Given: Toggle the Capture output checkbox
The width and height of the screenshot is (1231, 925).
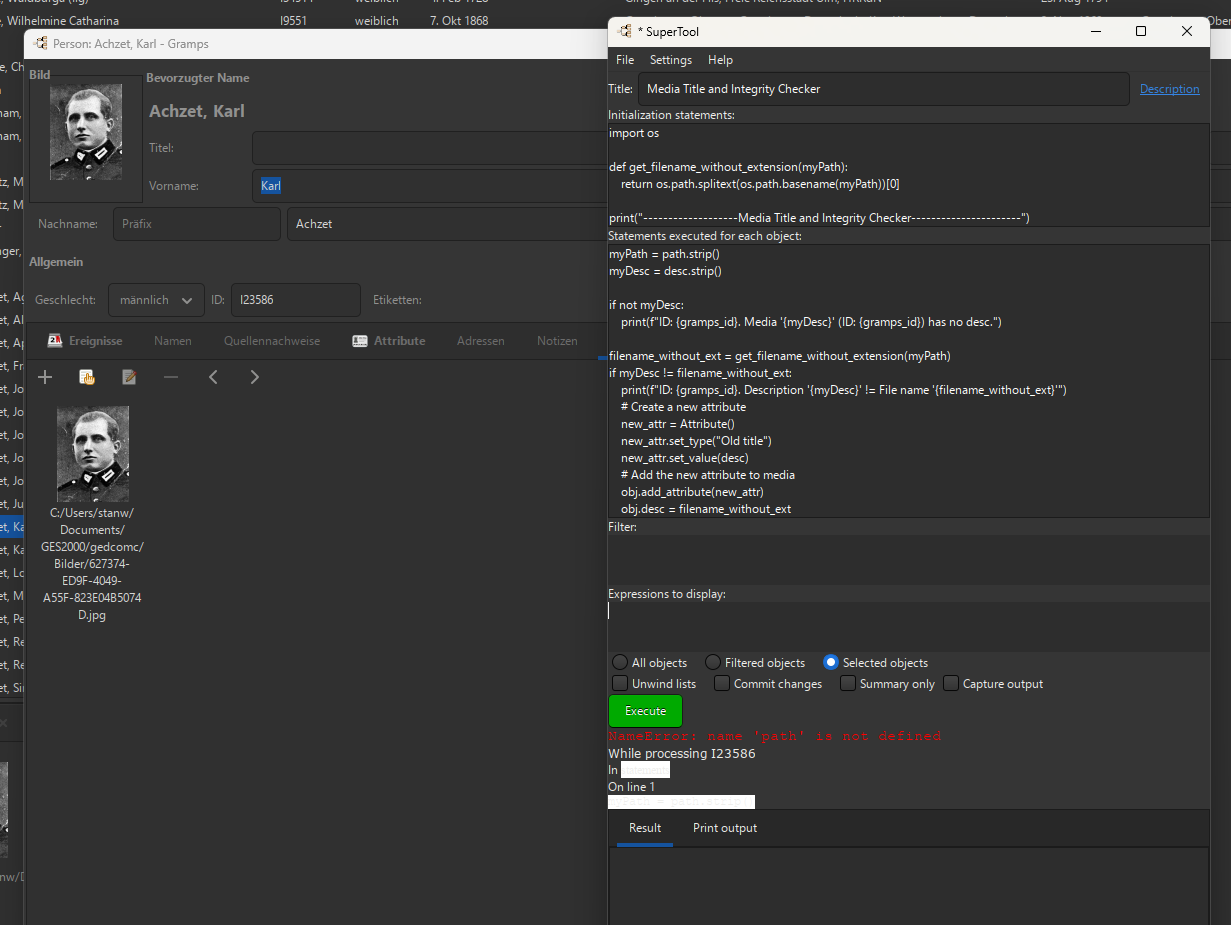Looking at the screenshot, I should pos(951,683).
